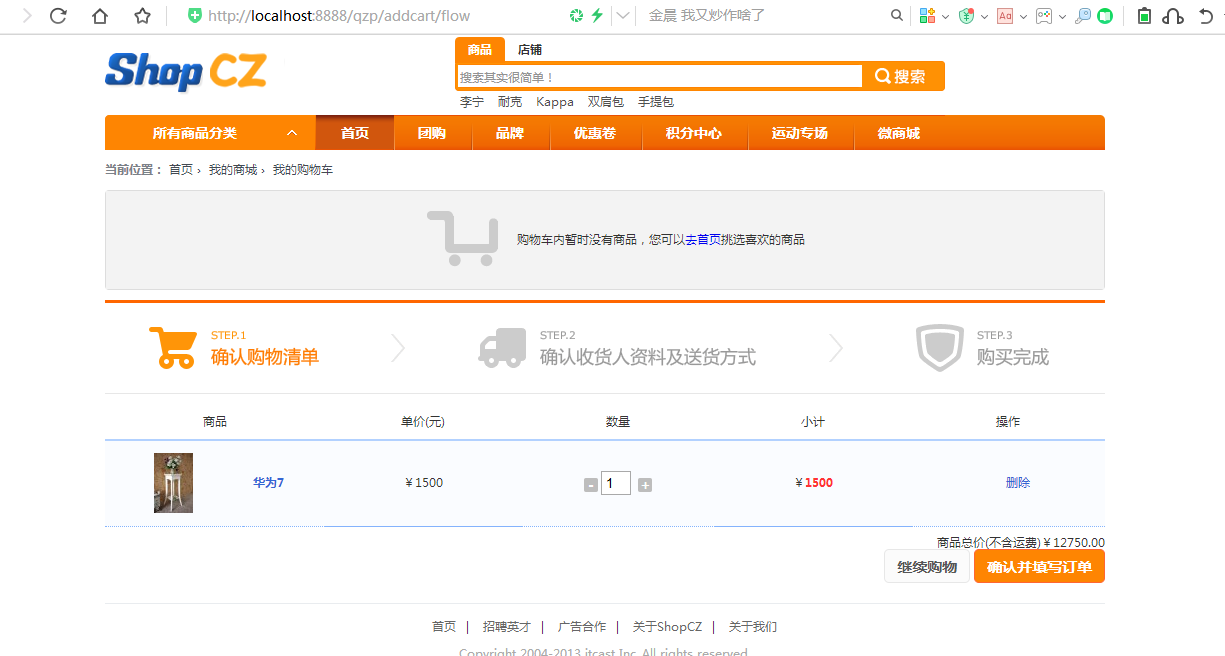Click the headphones icon in toolbar
Image resolution: width=1225 pixels, height=656 pixels.
(1174, 15)
